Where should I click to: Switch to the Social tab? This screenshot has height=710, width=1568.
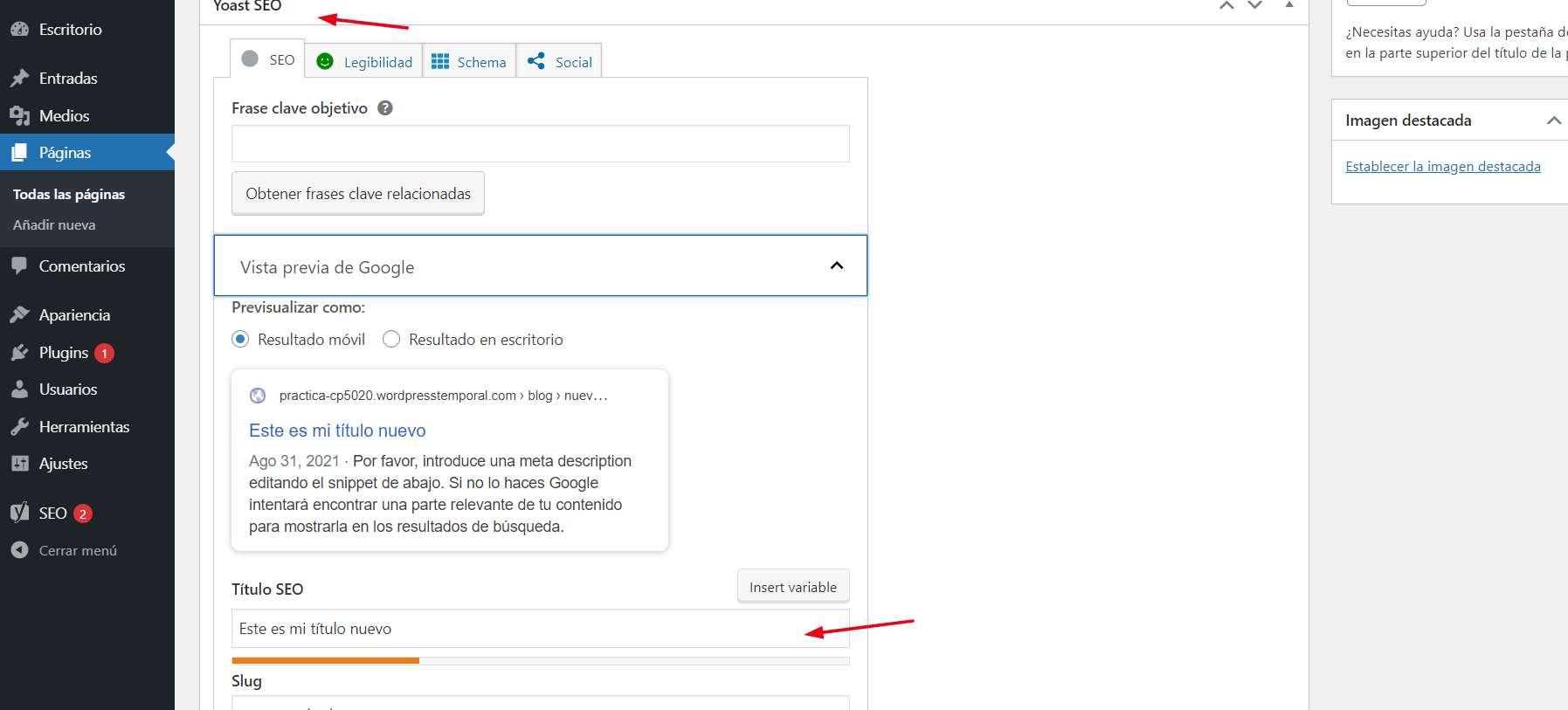pos(559,61)
